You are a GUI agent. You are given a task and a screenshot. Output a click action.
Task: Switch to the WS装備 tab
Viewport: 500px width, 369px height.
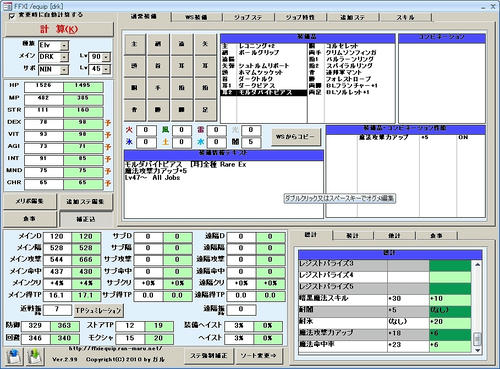196,17
